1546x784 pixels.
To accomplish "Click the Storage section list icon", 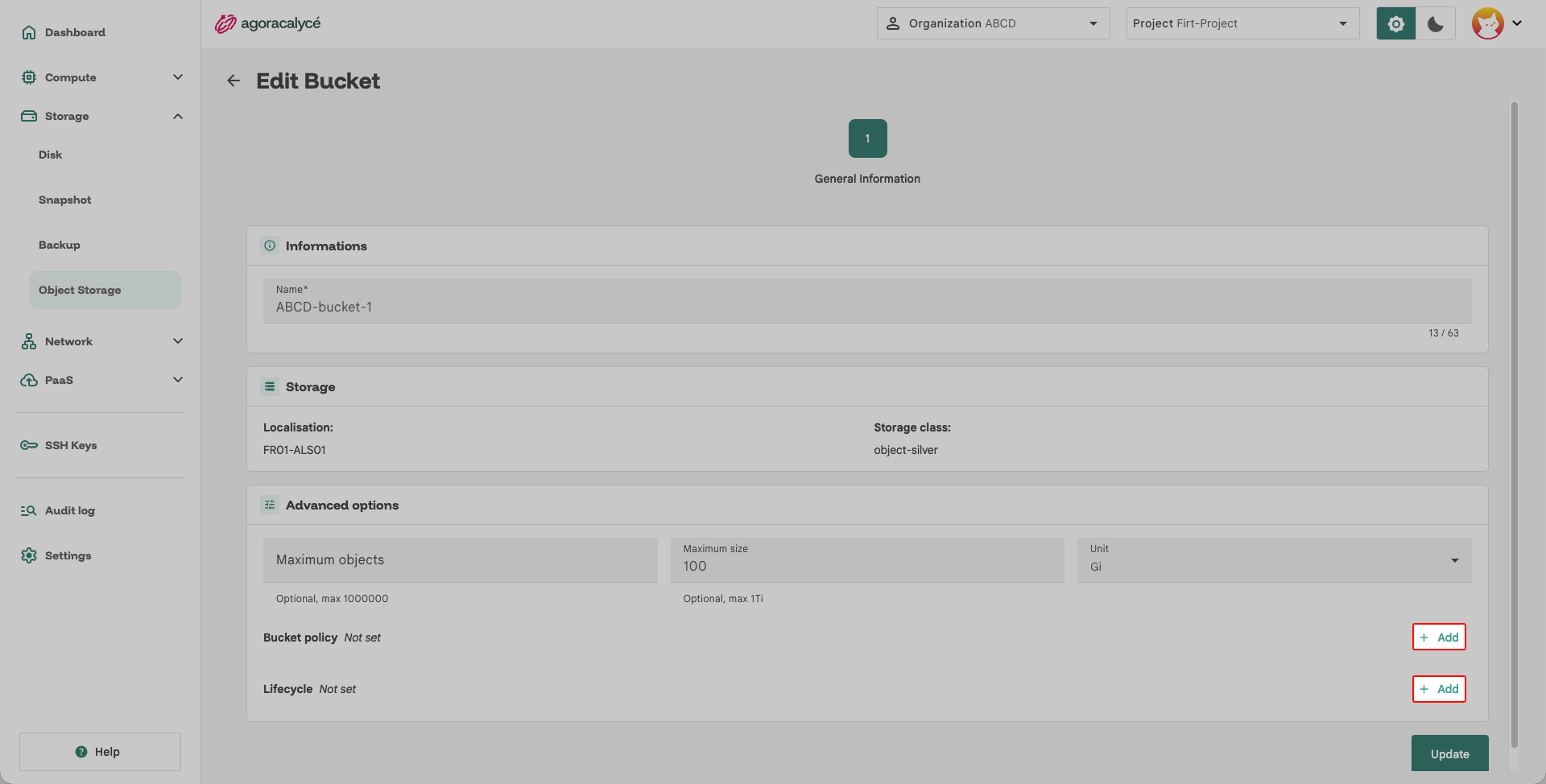I will pos(270,386).
